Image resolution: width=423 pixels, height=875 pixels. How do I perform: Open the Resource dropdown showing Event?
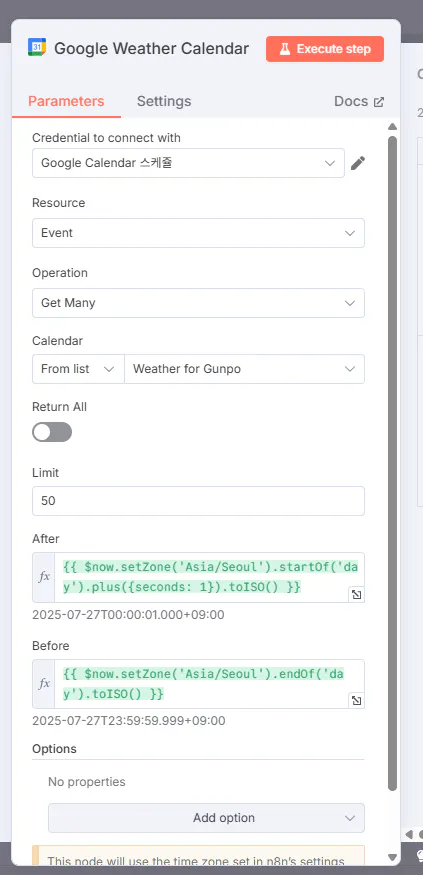[198, 233]
